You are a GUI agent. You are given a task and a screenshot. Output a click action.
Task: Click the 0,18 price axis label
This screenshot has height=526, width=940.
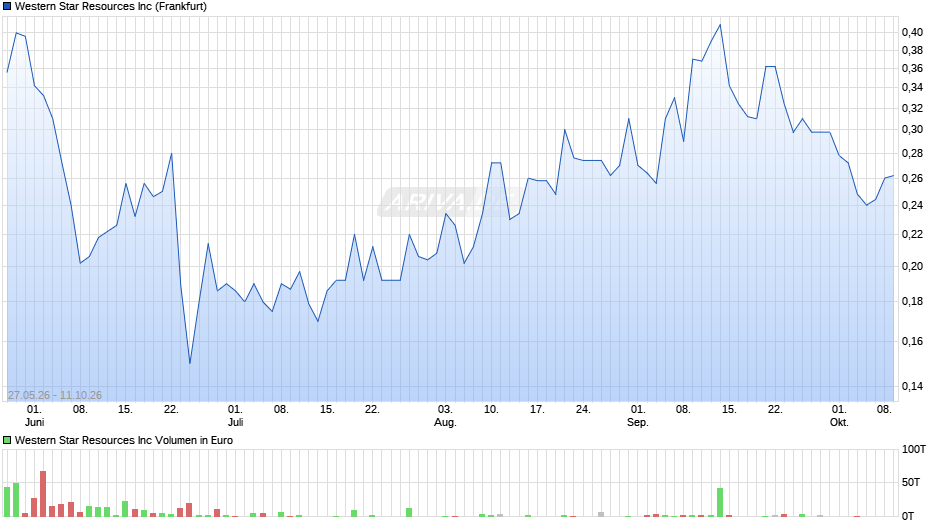[912, 301]
